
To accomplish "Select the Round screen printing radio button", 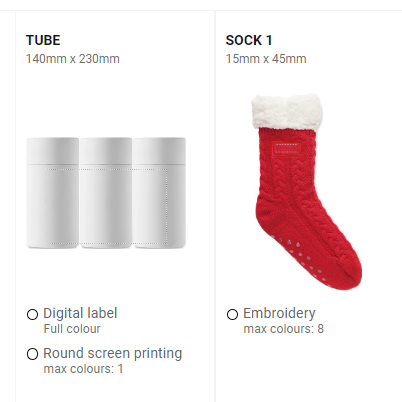I will click(x=32, y=354).
